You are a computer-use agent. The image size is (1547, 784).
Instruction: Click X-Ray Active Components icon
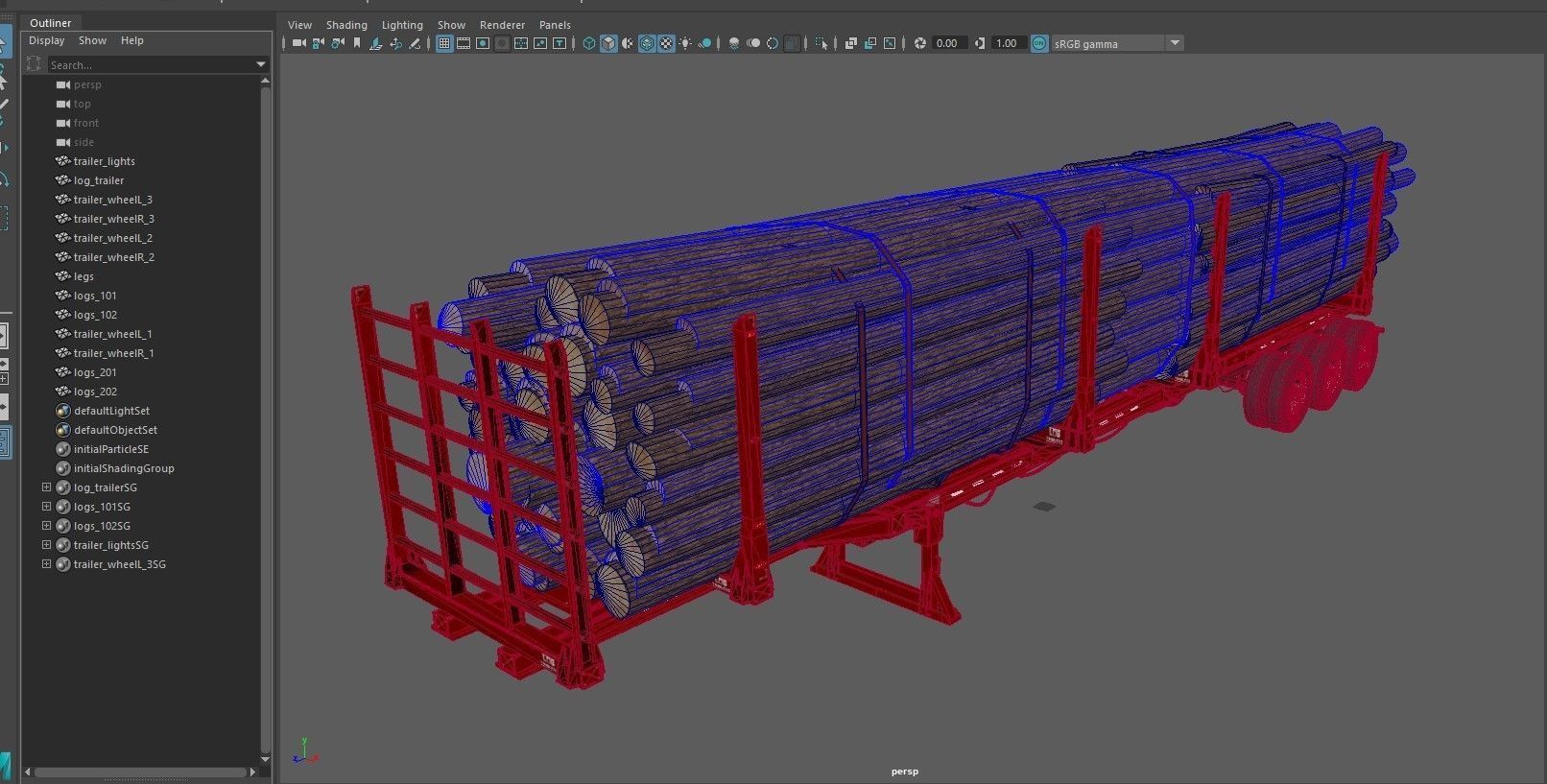pyautogui.click(x=870, y=43)
